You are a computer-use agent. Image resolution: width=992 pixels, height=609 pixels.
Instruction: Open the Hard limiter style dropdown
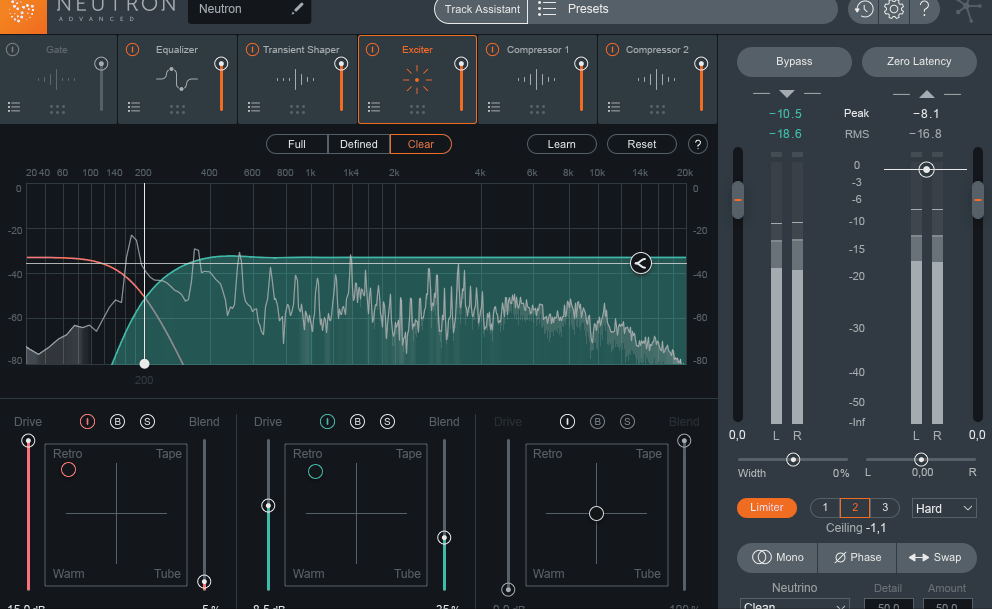coord(944,508)
